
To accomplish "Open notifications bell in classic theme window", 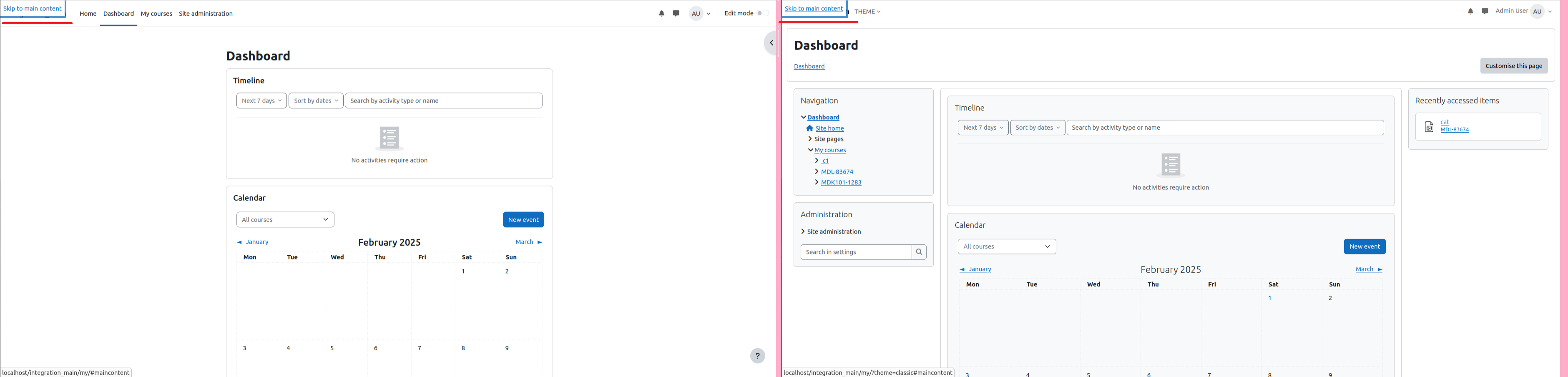I will [1470, 11].
